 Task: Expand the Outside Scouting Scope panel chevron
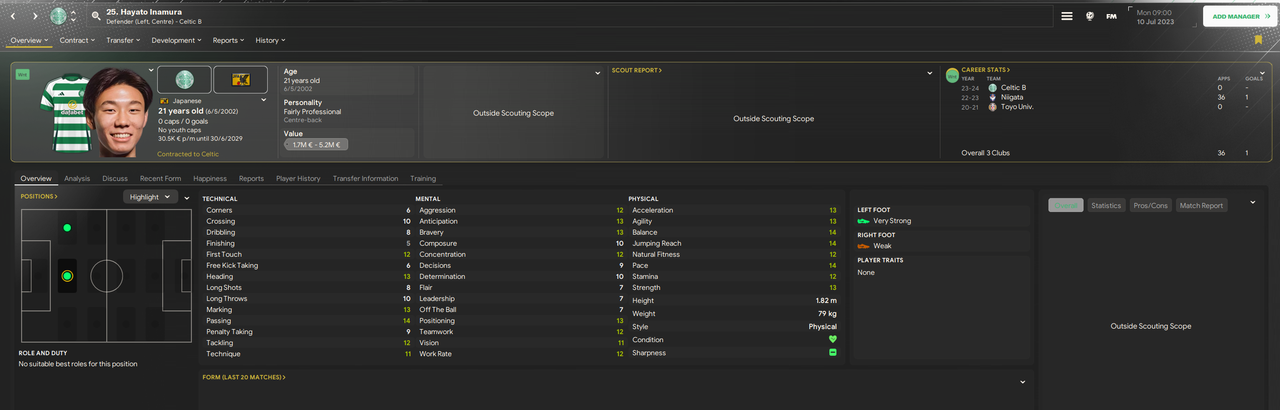(597, 72)
